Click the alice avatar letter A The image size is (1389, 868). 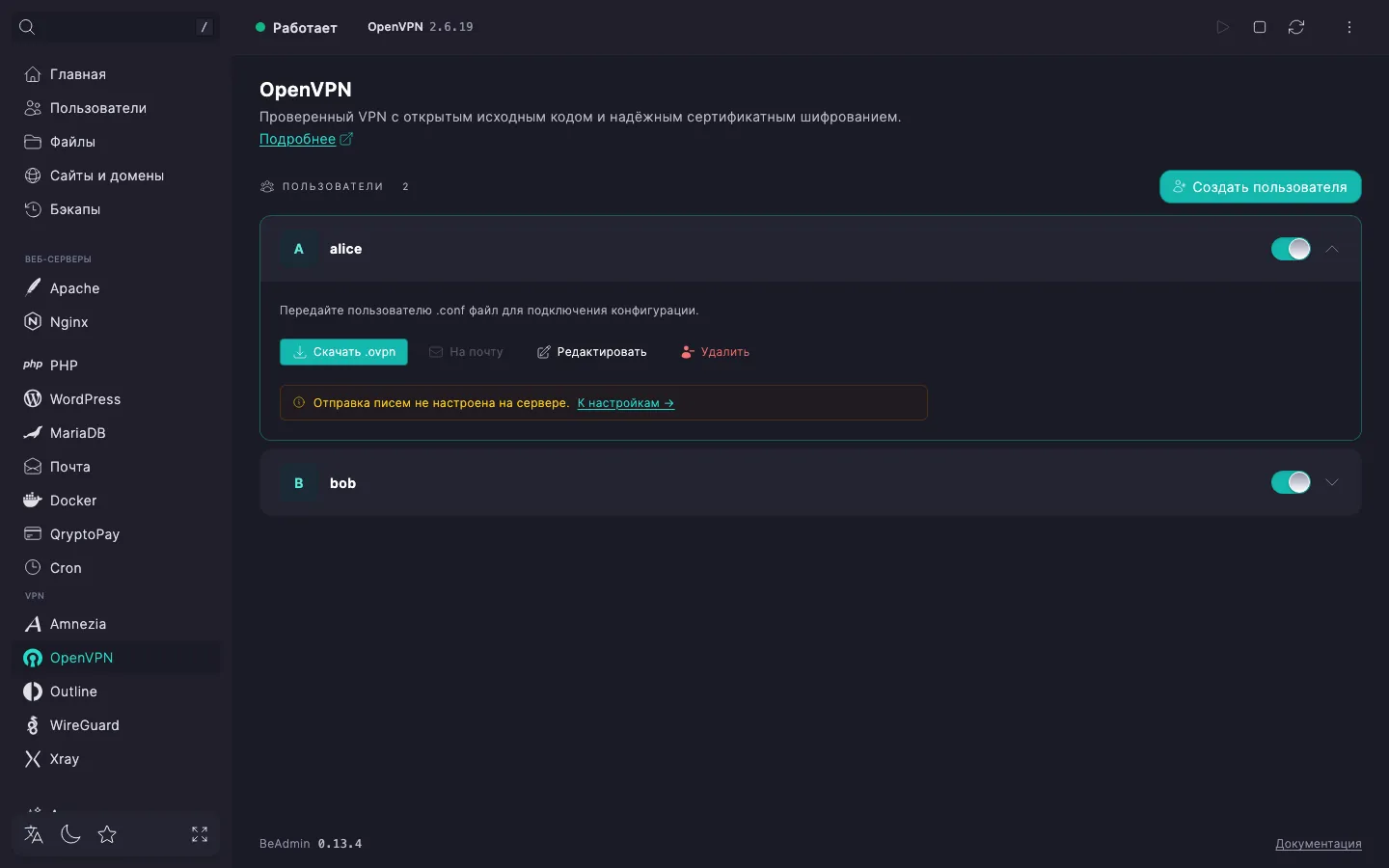299,249
